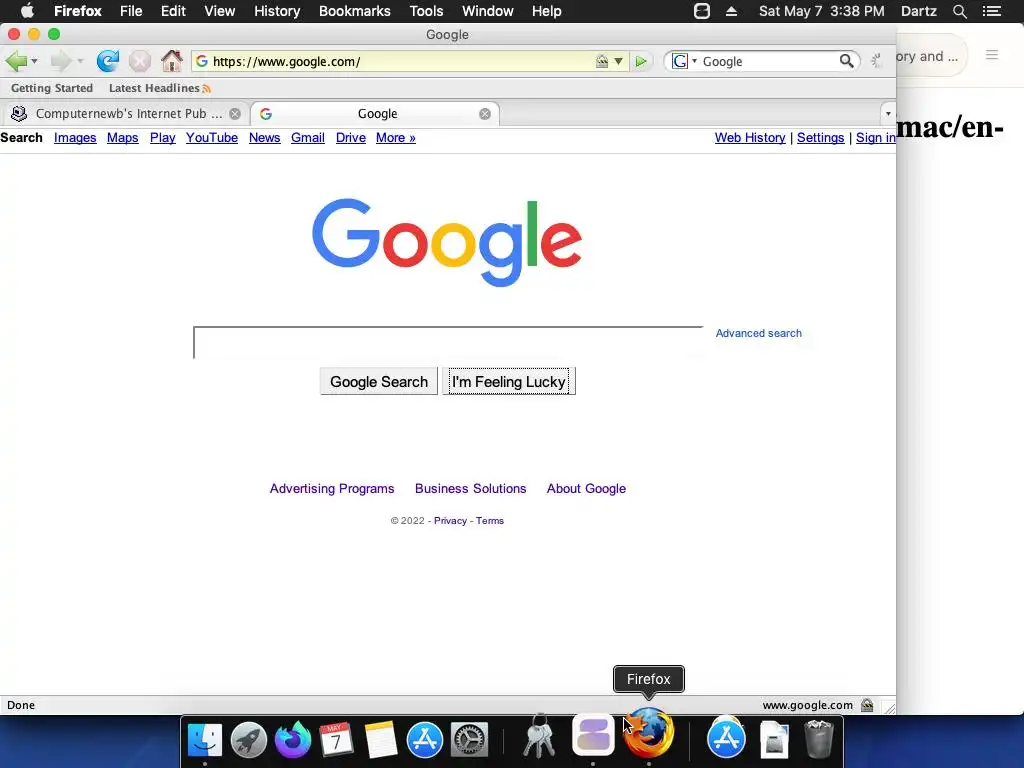Click the Google favicon in address bar

coord(202,61)
